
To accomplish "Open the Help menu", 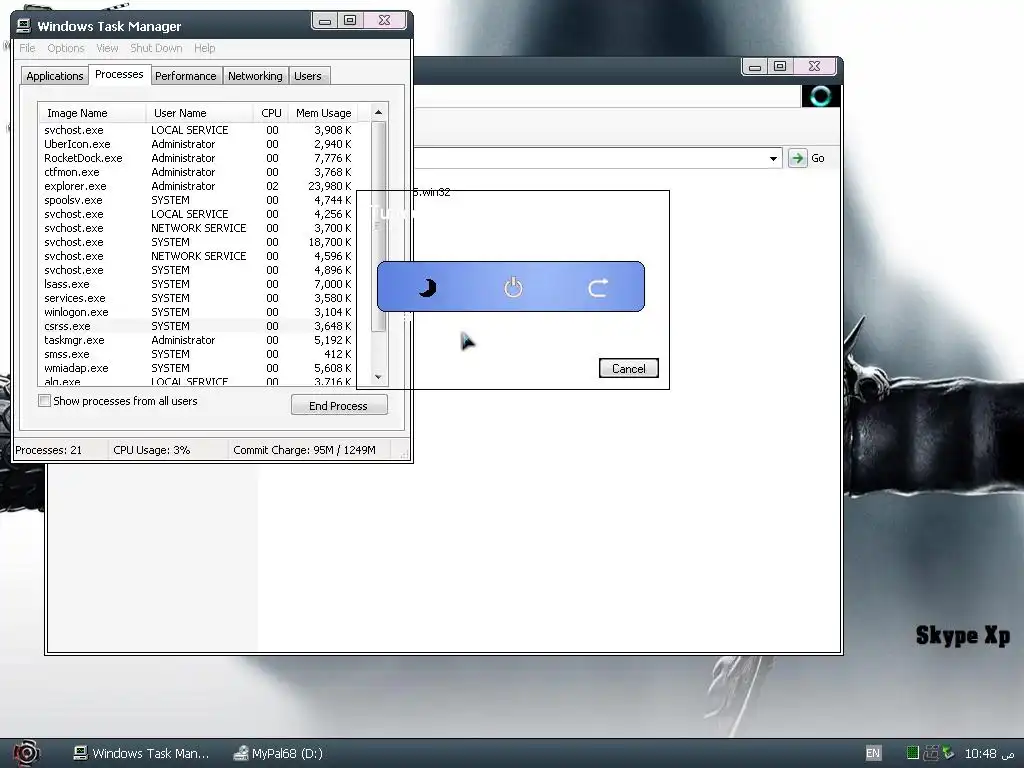I will [x=204, y=48].
